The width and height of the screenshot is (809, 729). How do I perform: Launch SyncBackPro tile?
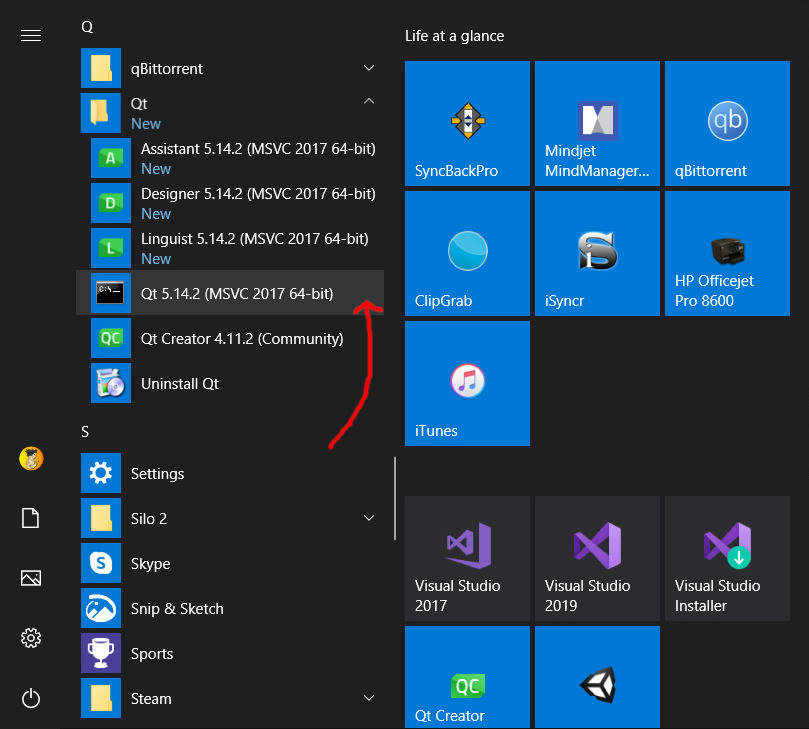coord(467,123)
